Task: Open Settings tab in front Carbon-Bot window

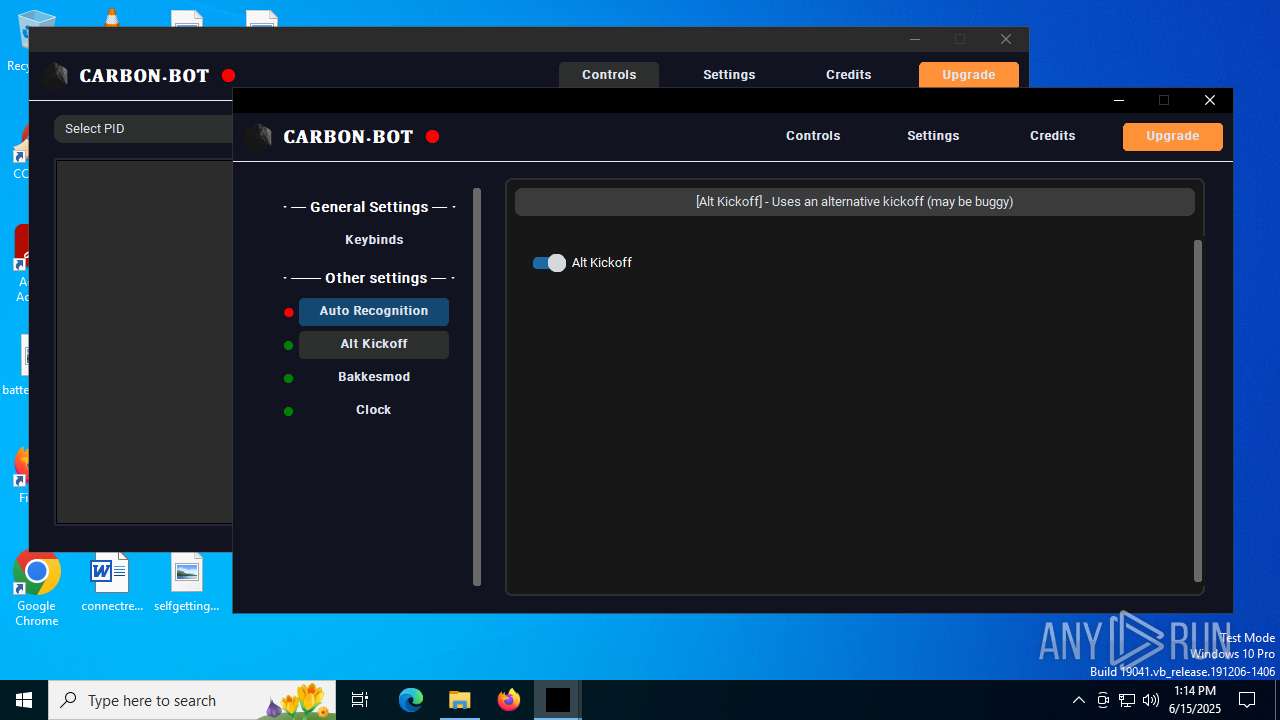Action: (933, 136)
